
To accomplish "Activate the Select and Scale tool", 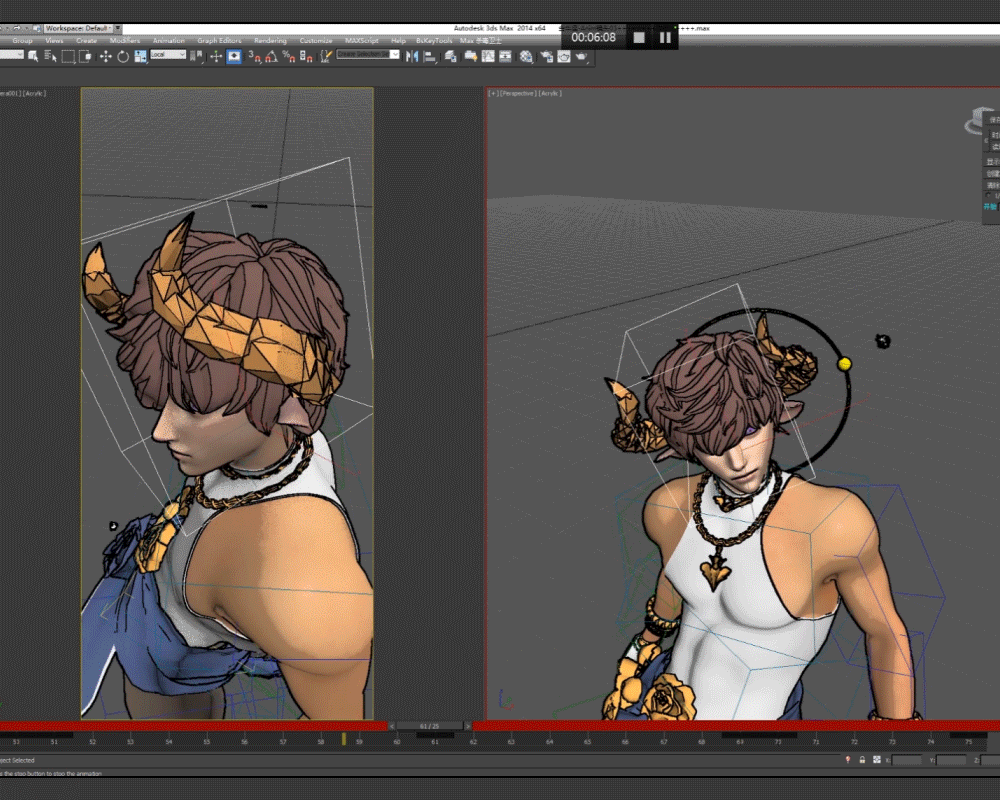I will coord(140,56).
